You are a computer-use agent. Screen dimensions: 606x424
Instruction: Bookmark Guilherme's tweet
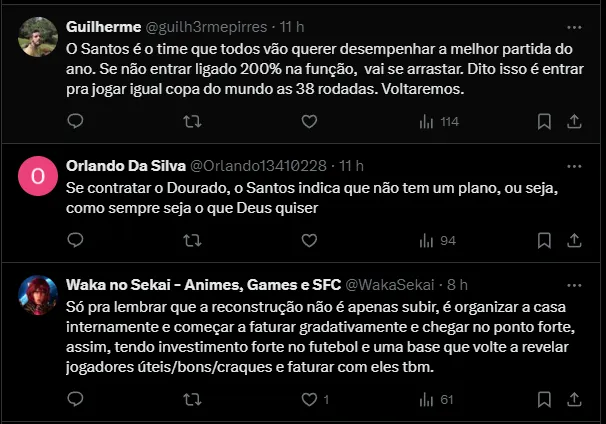[x=544, y=121]
